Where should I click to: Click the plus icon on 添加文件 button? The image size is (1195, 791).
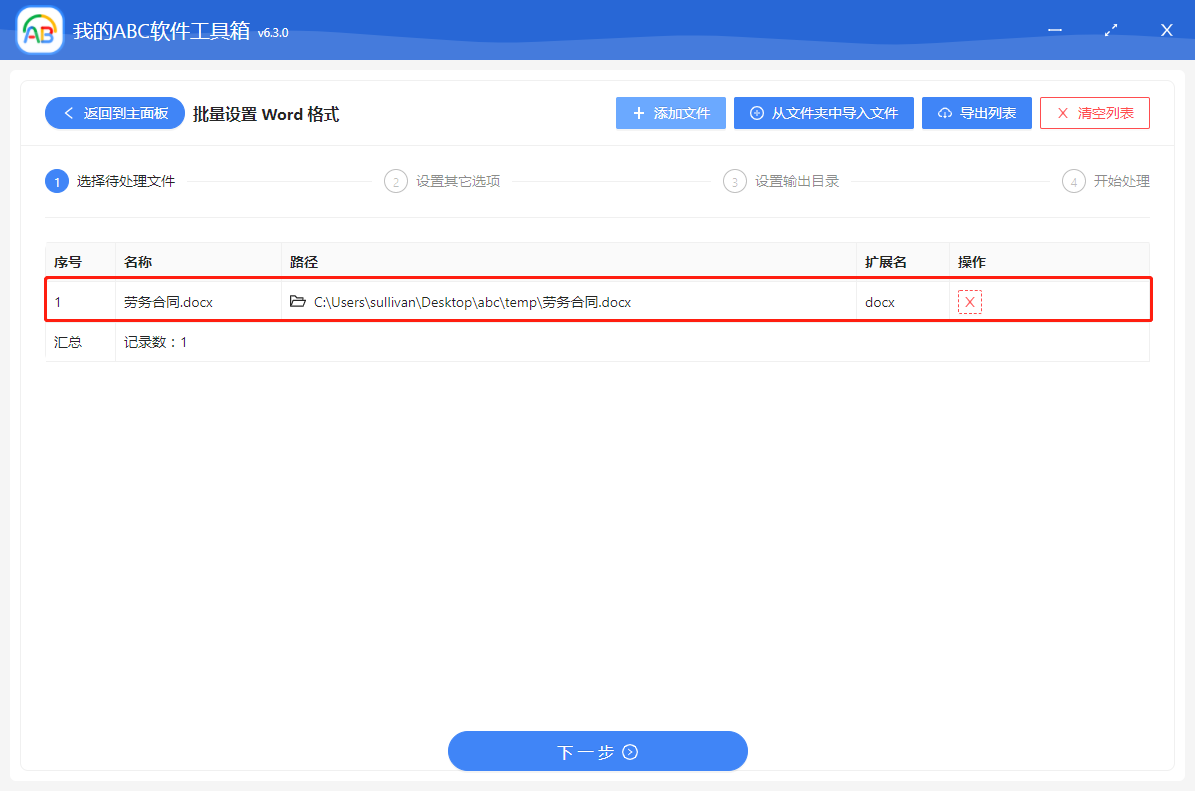tap(638, 112)
